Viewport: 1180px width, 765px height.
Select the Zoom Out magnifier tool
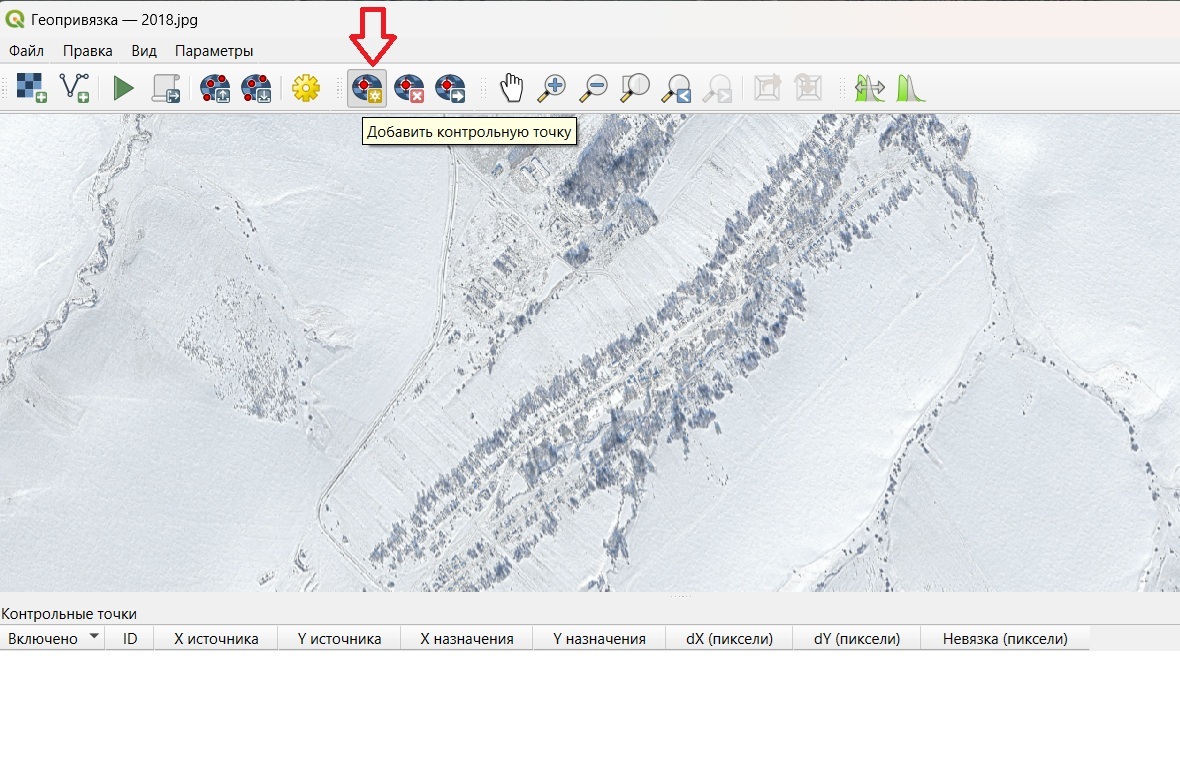[x=593, y=88]
